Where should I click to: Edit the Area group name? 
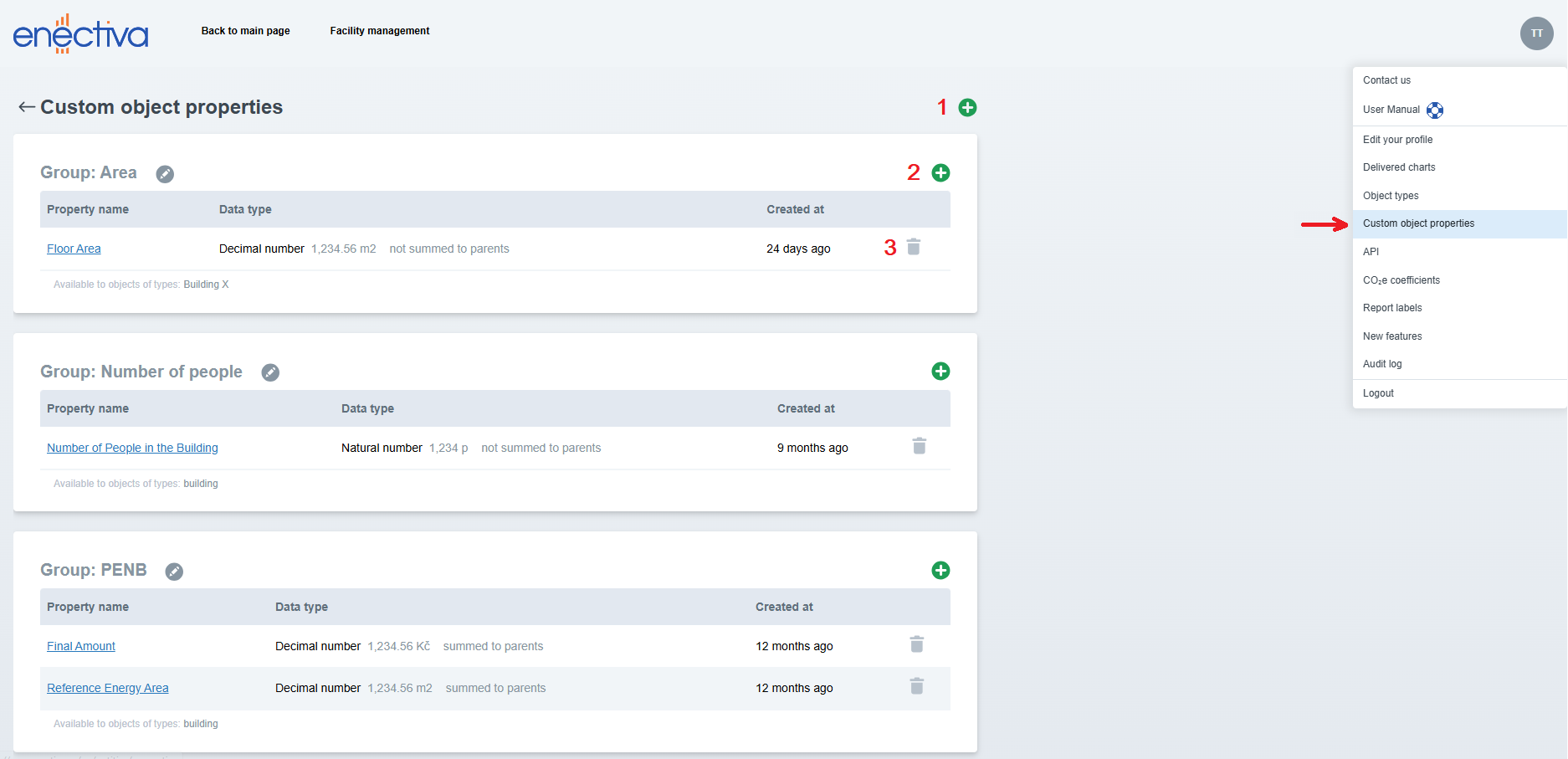click(165, 174)
